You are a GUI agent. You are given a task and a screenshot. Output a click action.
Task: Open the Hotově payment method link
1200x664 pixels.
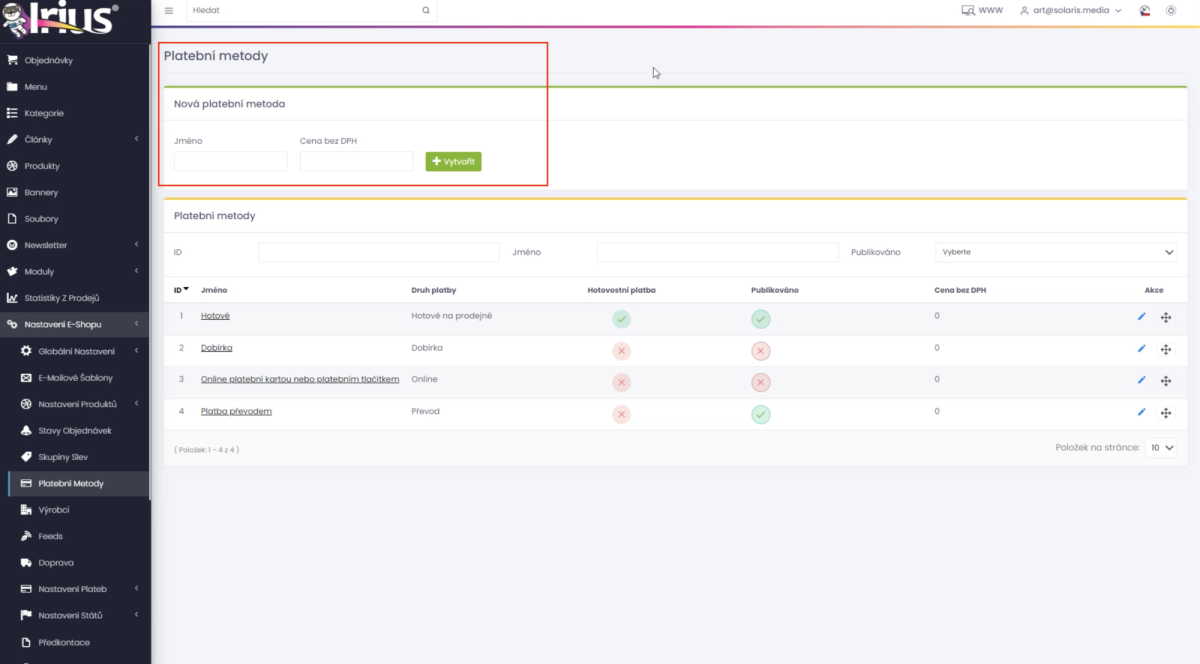[215, 315]
